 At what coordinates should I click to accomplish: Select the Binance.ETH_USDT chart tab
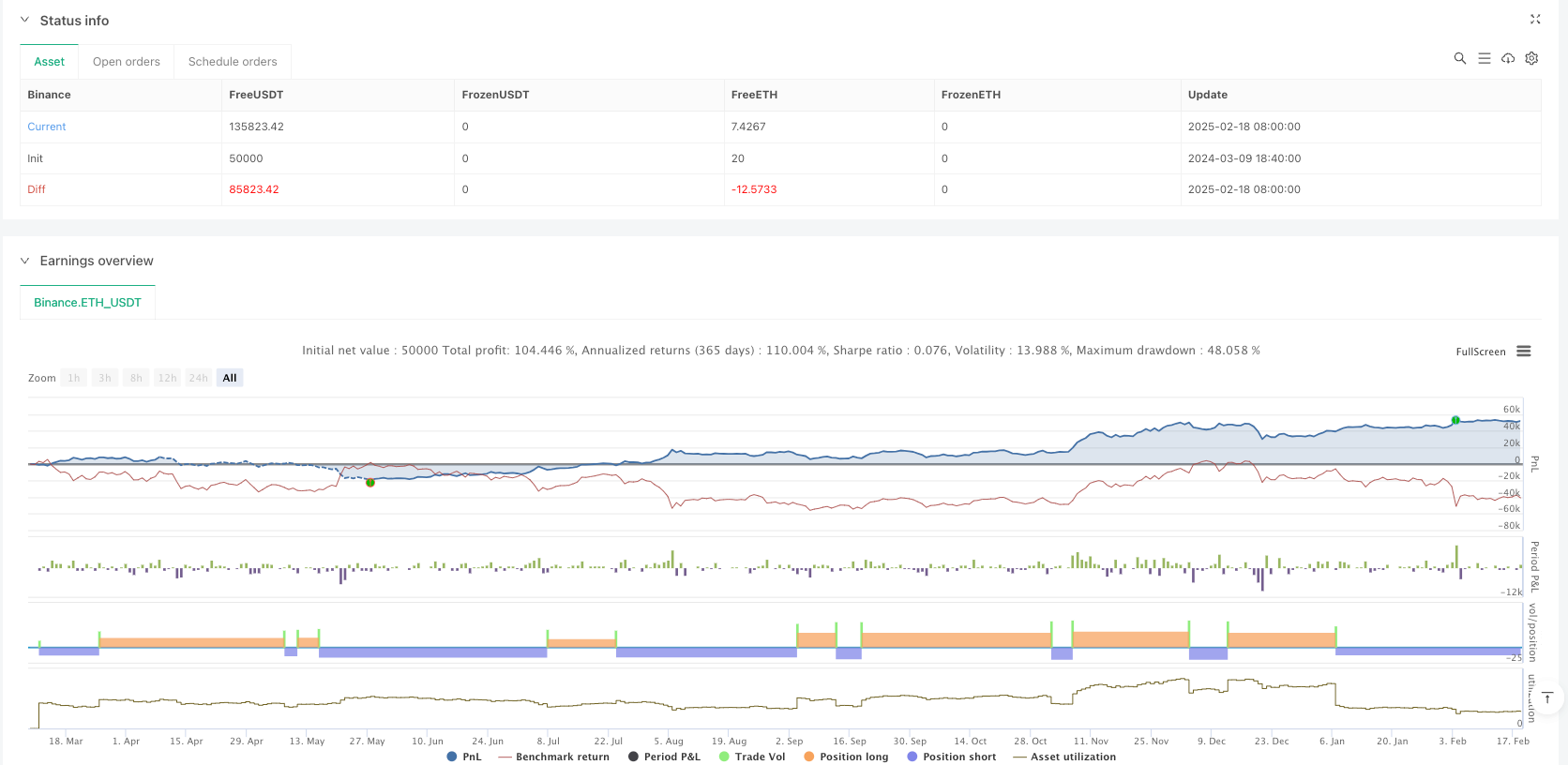(87, 303)
